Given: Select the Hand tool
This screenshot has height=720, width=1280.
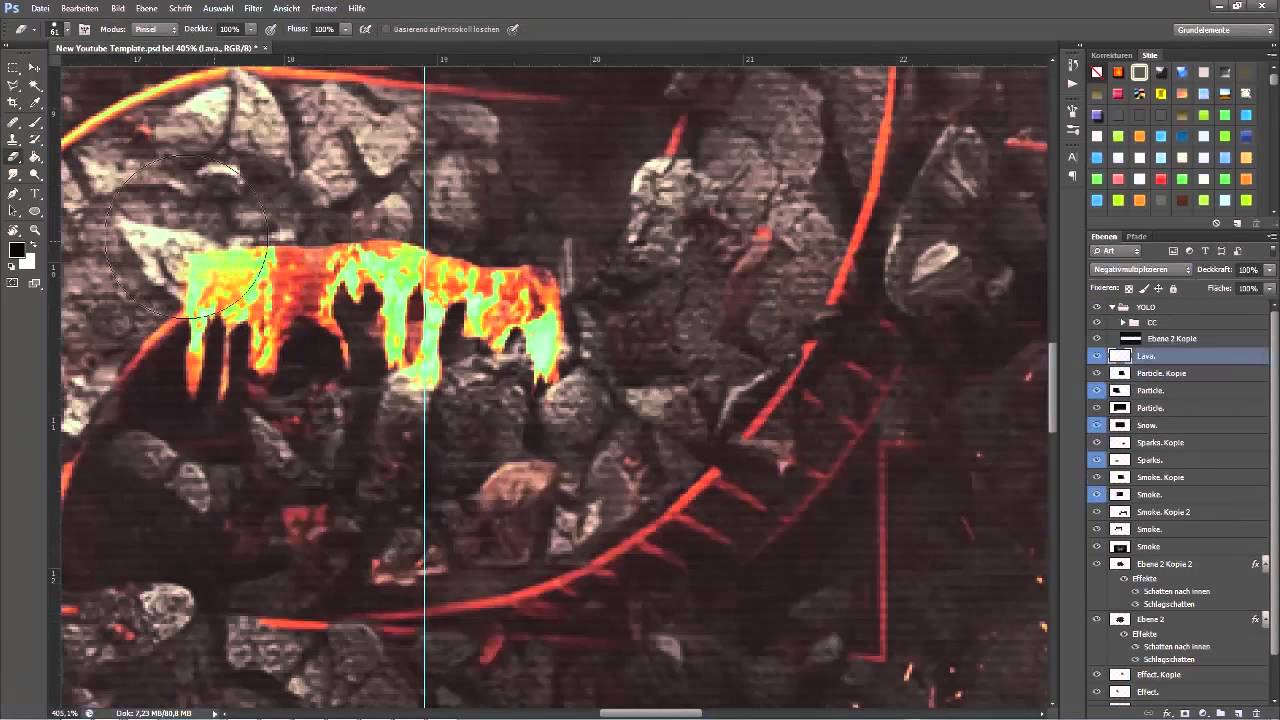Looking at the screenshot, I should [14, 229].
